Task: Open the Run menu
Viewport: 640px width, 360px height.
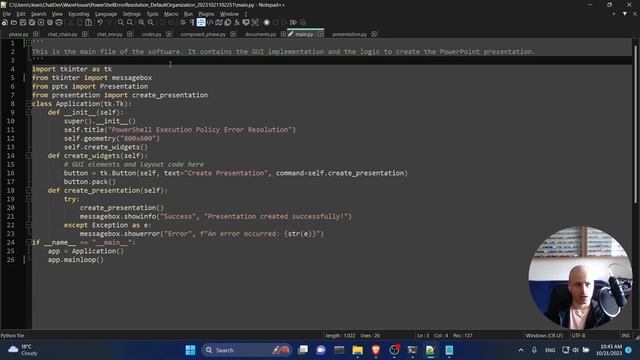Action: tap(188, 14)
